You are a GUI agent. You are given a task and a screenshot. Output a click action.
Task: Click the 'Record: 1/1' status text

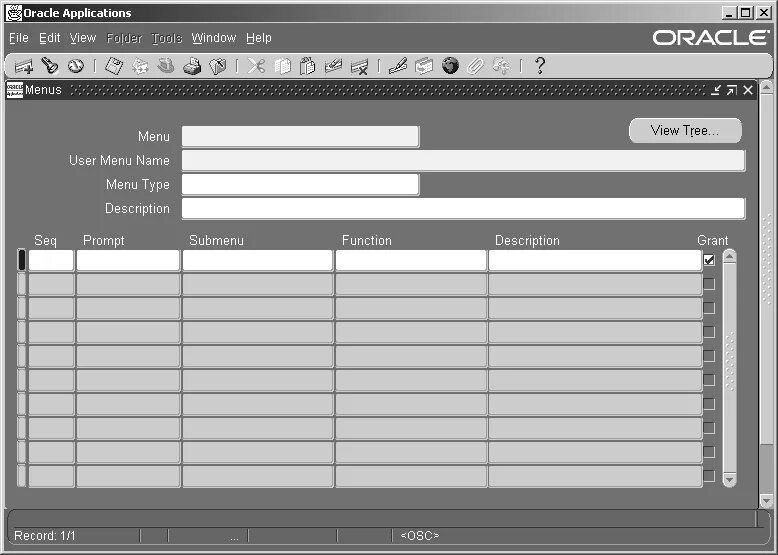pyautogui.click(x=45, y=536)
